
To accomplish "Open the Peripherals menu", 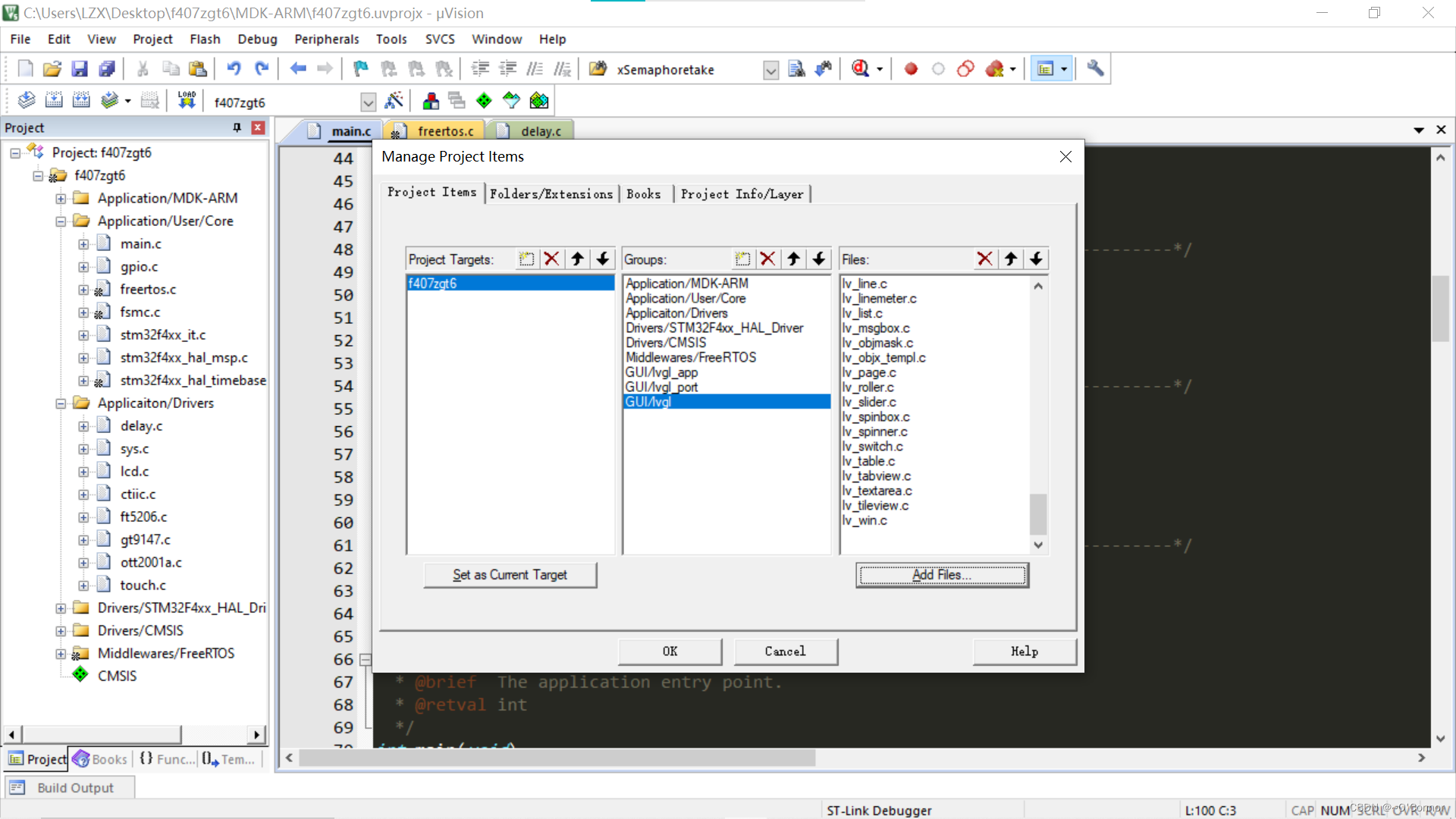I will 326,39.
